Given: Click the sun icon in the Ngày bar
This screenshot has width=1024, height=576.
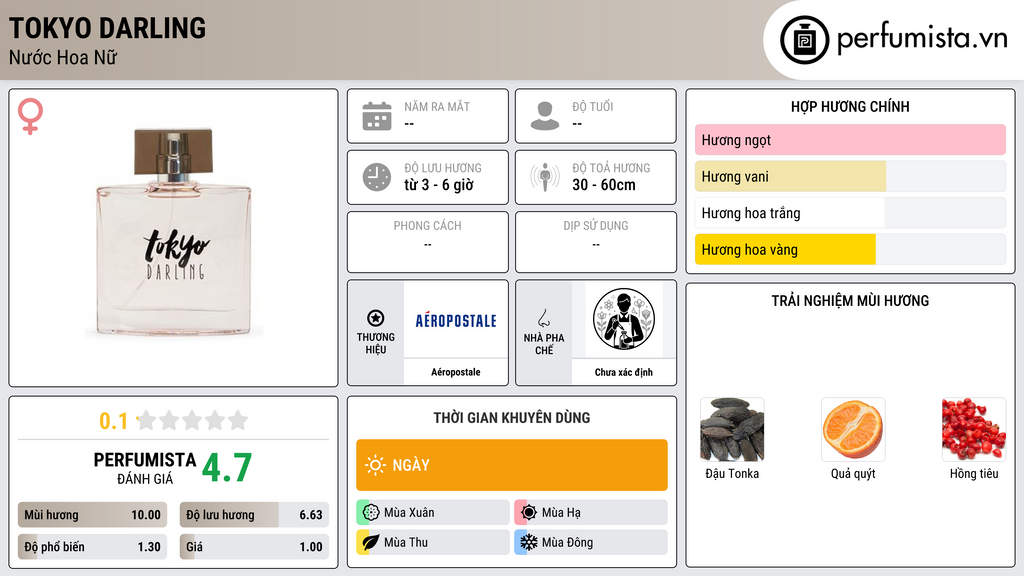Looking at the screenshot, I should tap(375, 465).
